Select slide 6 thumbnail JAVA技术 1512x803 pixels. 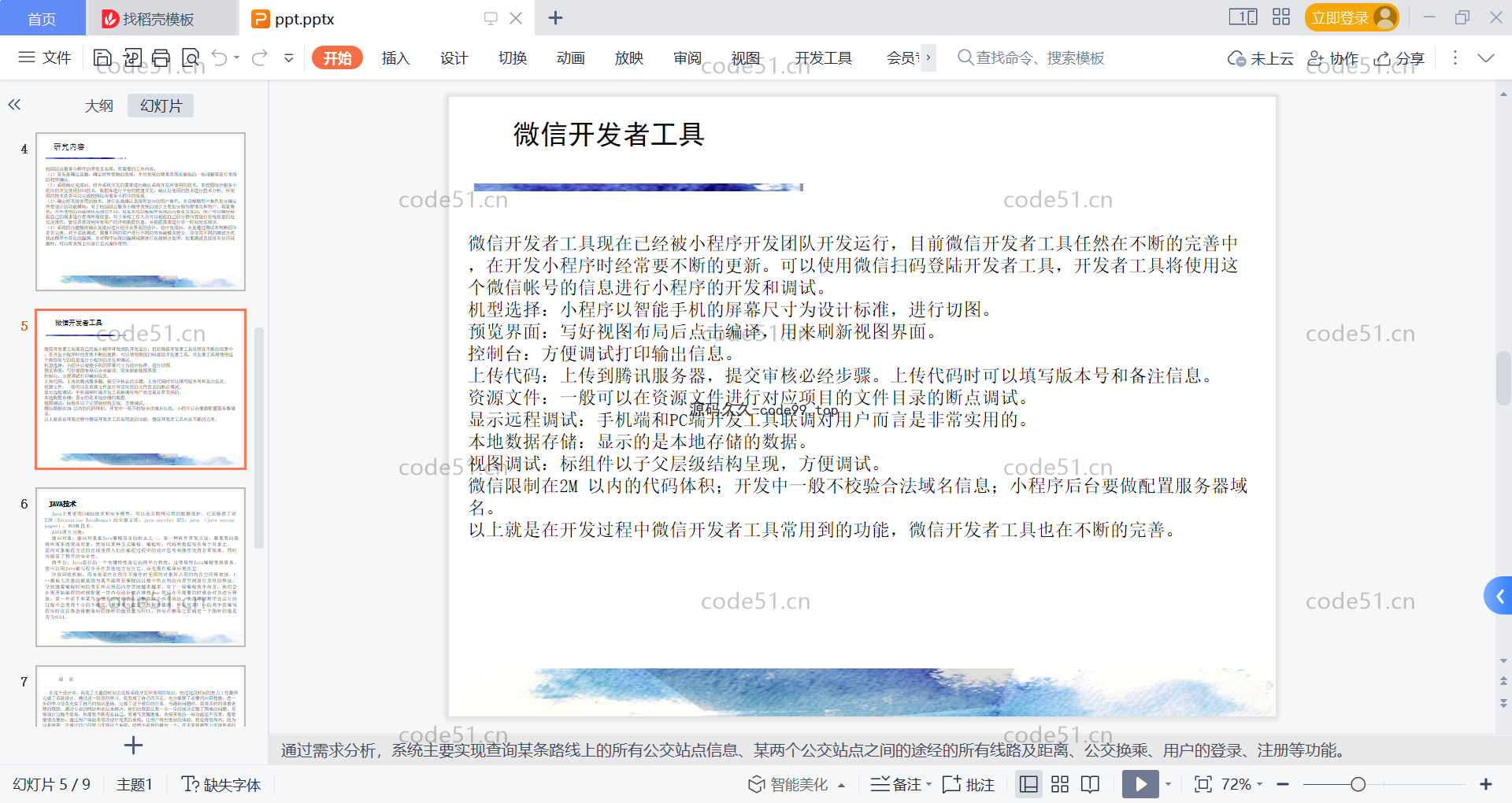(140, 567)
